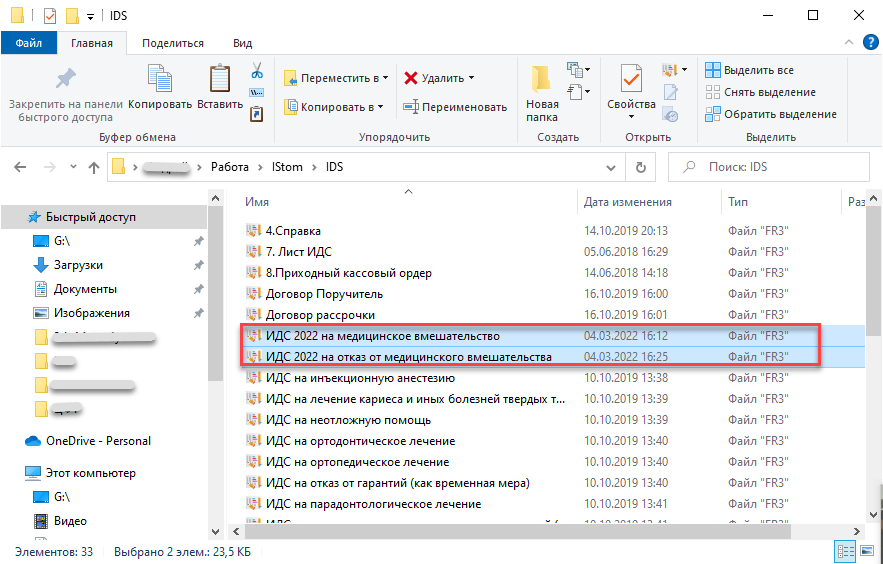Open the Quick Access Toolbar customize arrow

pyautogui.click(x=92, y=16)
